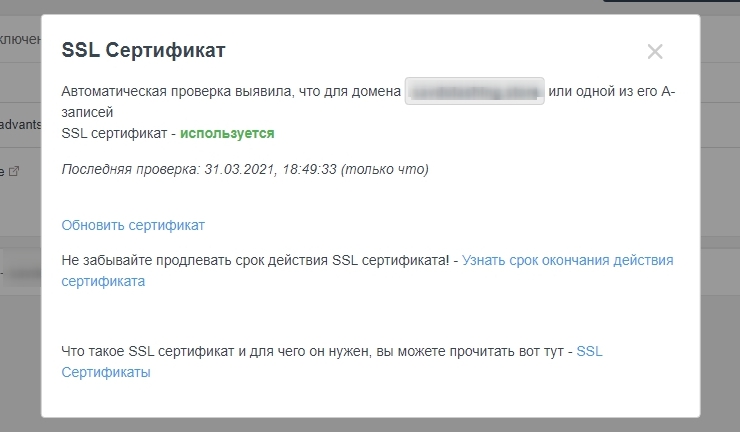Viewport: 740px width, 432px height.
Task: Click the (только что) note
Action: pos(385,169)
